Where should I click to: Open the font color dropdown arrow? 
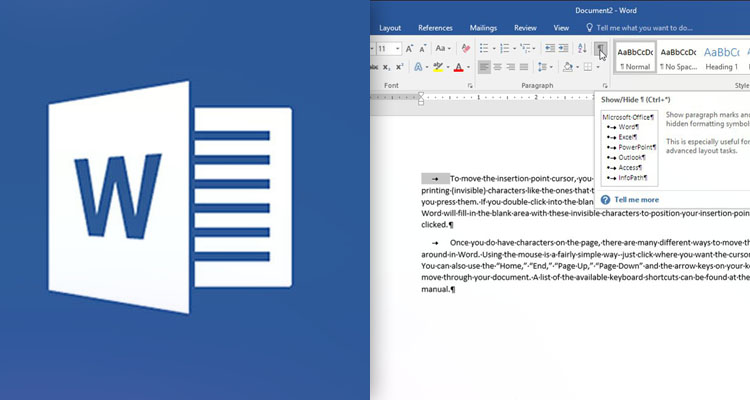(468, 67)
